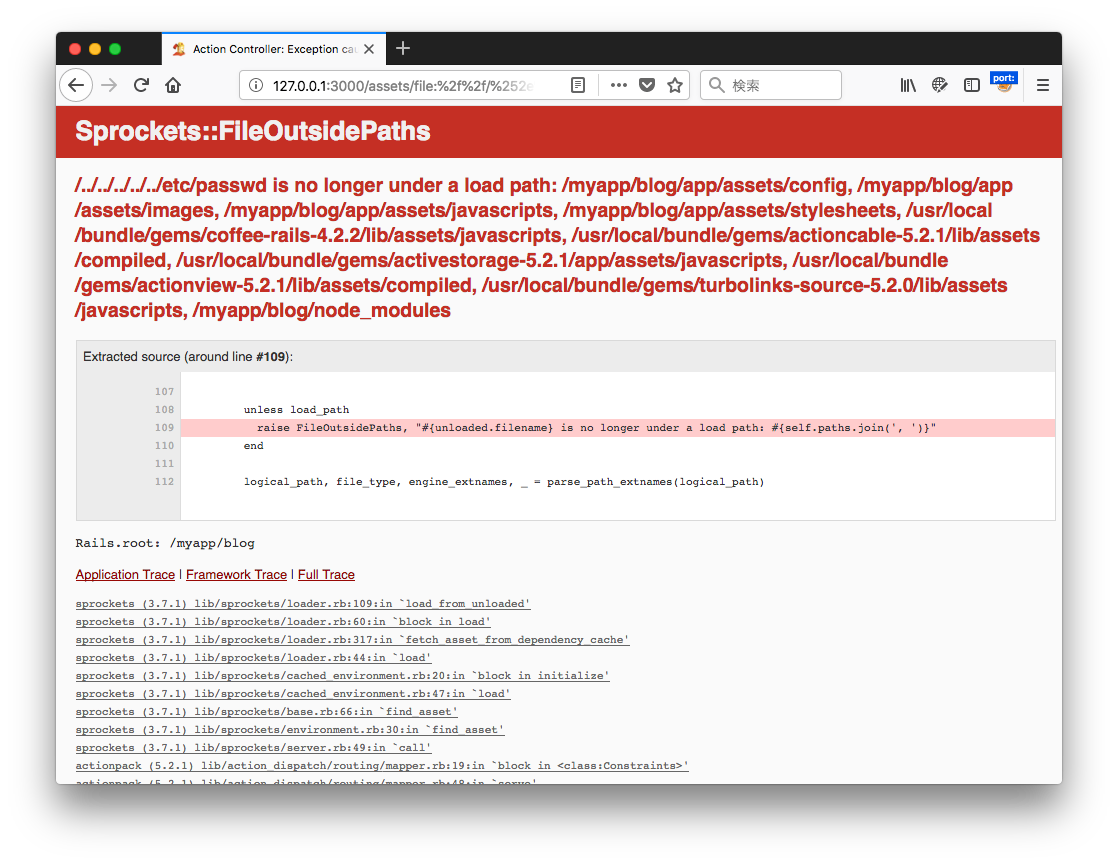Open trace base.rb:66 find_asset
This screenshot has width=1118, height=864.
click(267, 711)
